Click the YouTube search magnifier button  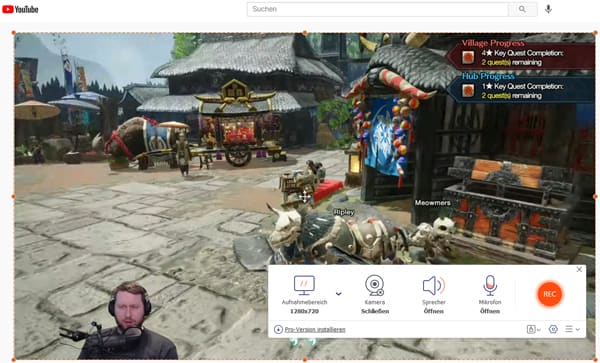point(523,9)
